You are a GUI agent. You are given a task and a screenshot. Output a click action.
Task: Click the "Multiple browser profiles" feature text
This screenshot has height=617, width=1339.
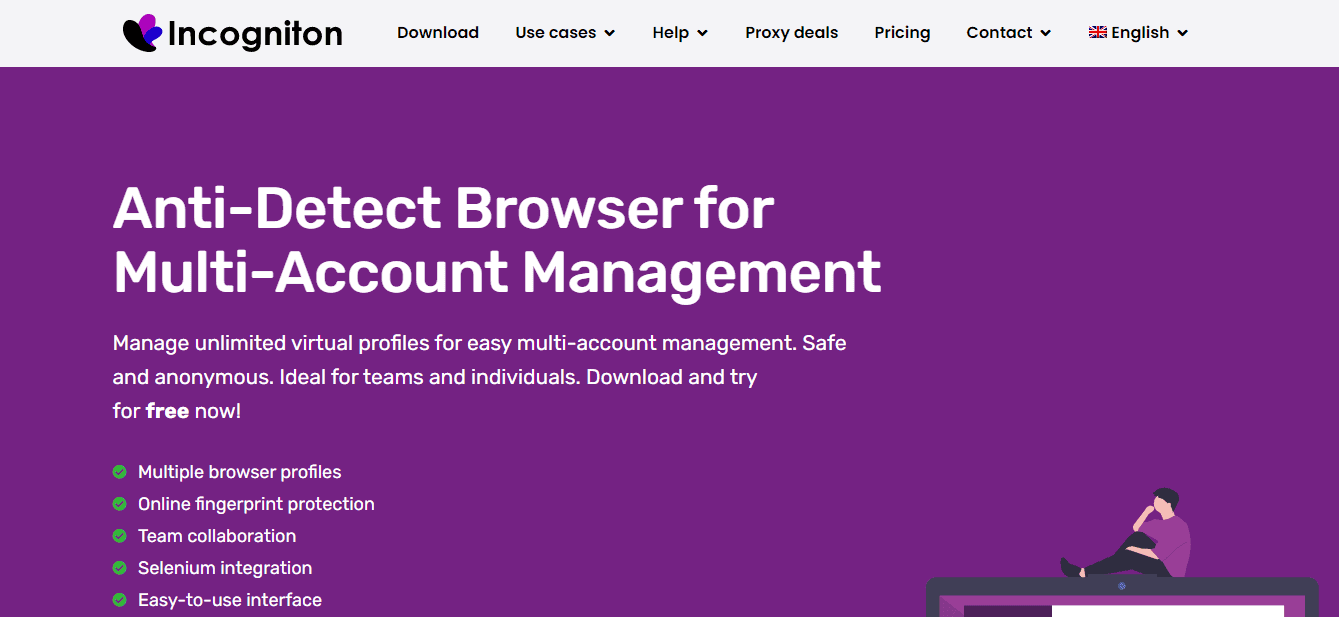pos(240,472)
